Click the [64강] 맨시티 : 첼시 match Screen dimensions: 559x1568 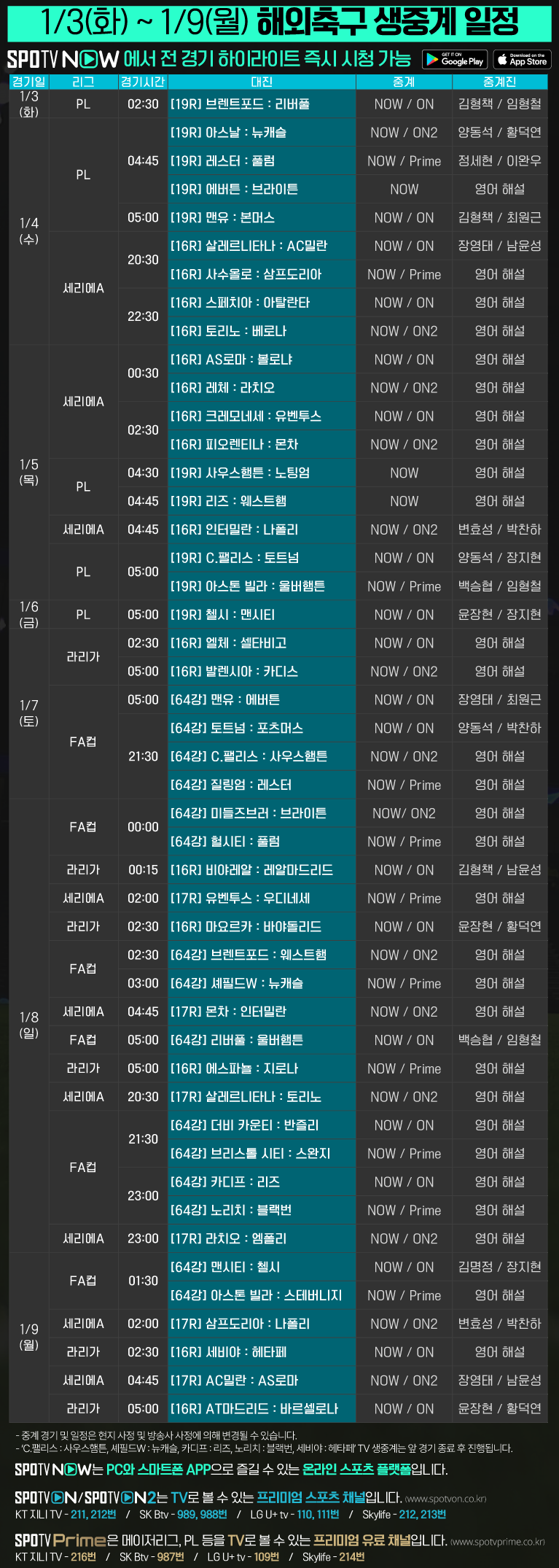coord(262,1267)
